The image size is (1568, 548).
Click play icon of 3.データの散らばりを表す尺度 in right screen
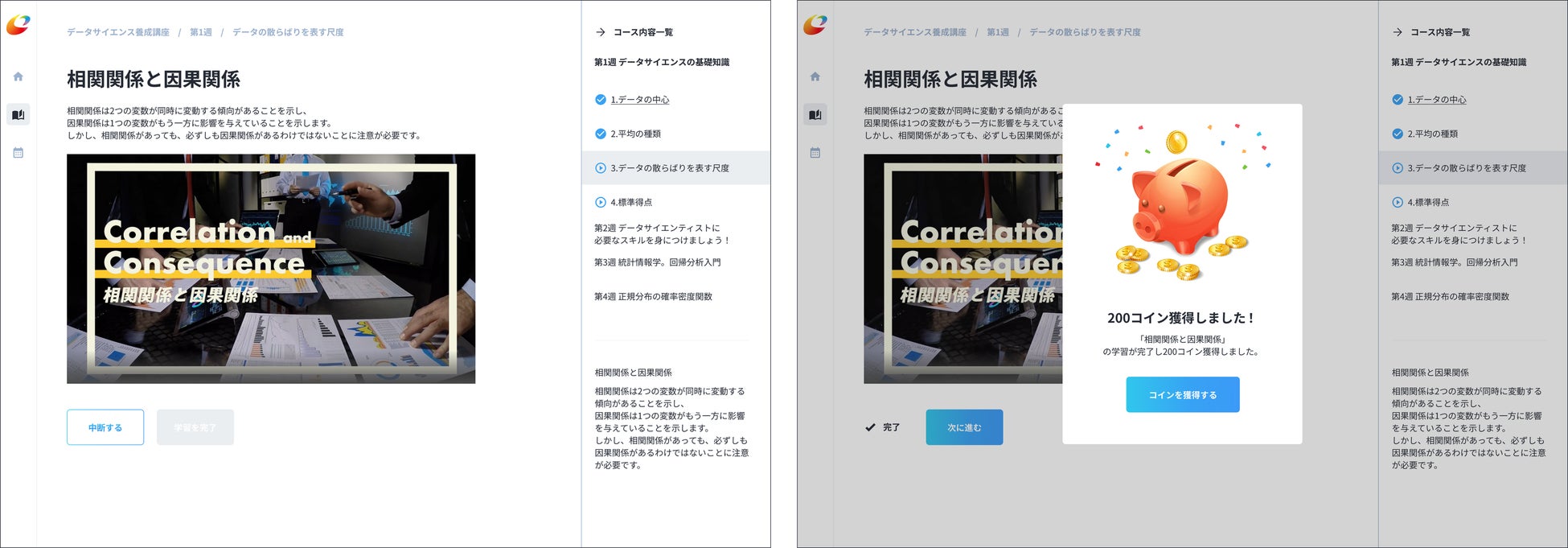point(1397,168)
